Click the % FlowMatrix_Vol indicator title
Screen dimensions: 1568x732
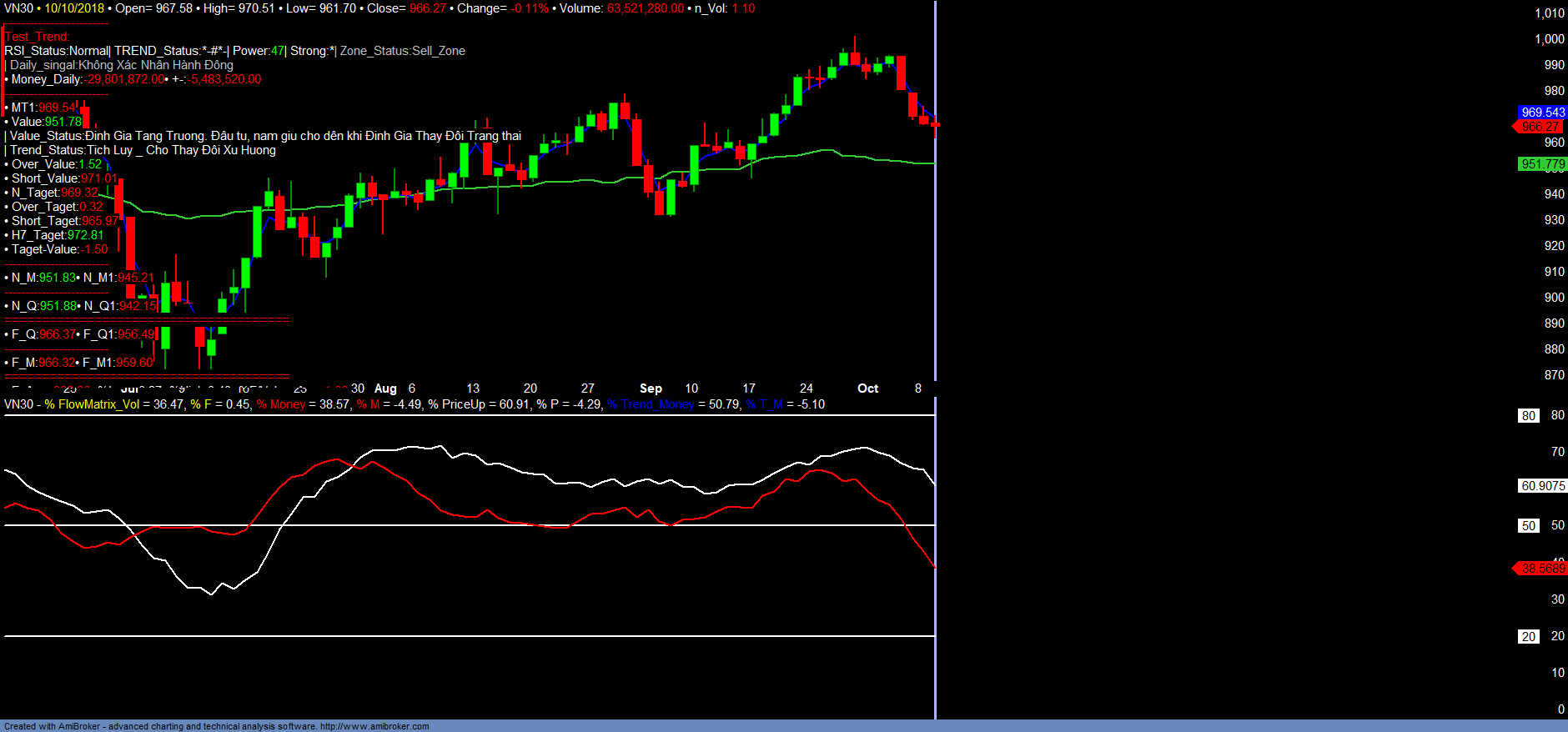tap(92, 404)
